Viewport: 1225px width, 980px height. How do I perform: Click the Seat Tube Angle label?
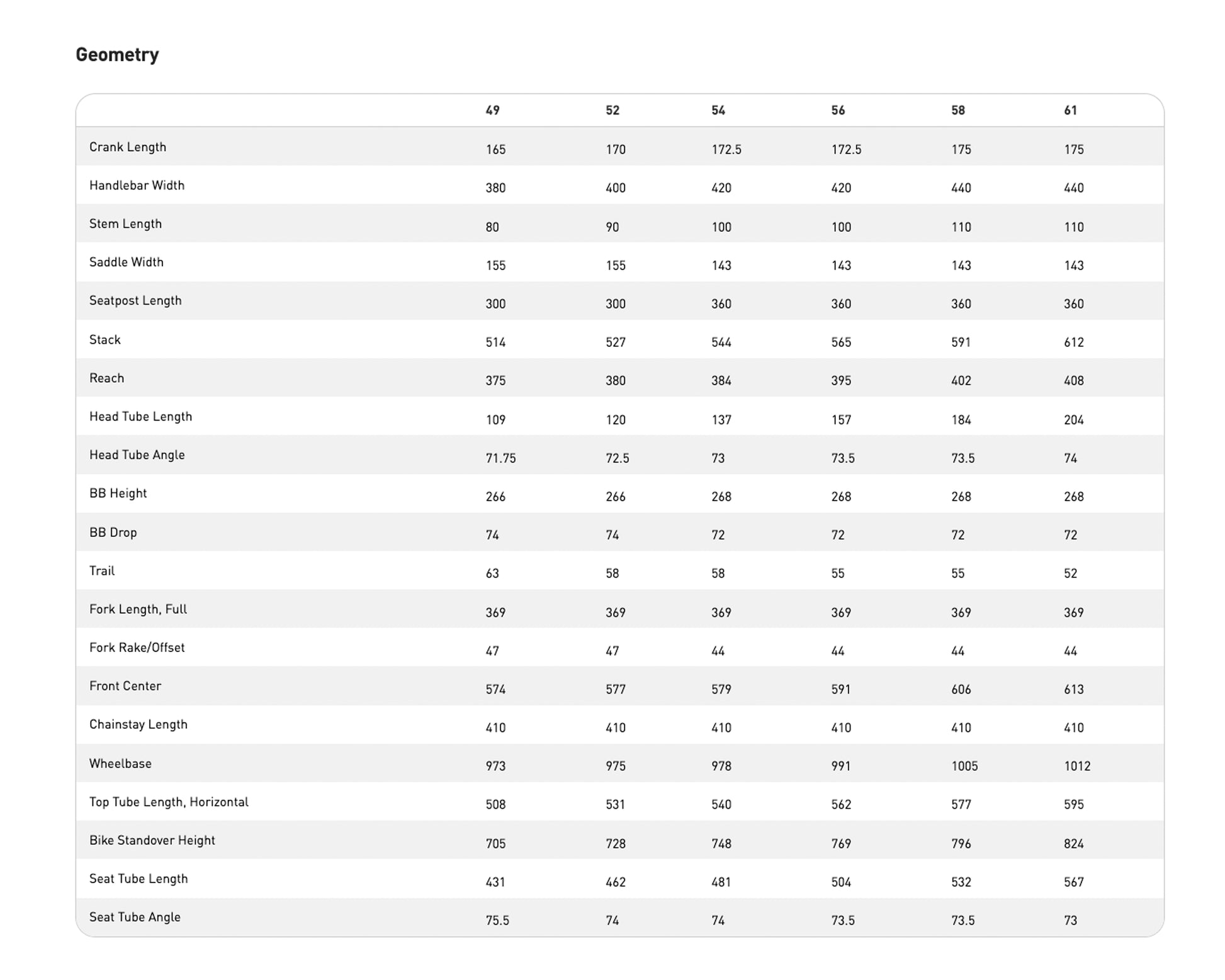[x=135, y=917]
